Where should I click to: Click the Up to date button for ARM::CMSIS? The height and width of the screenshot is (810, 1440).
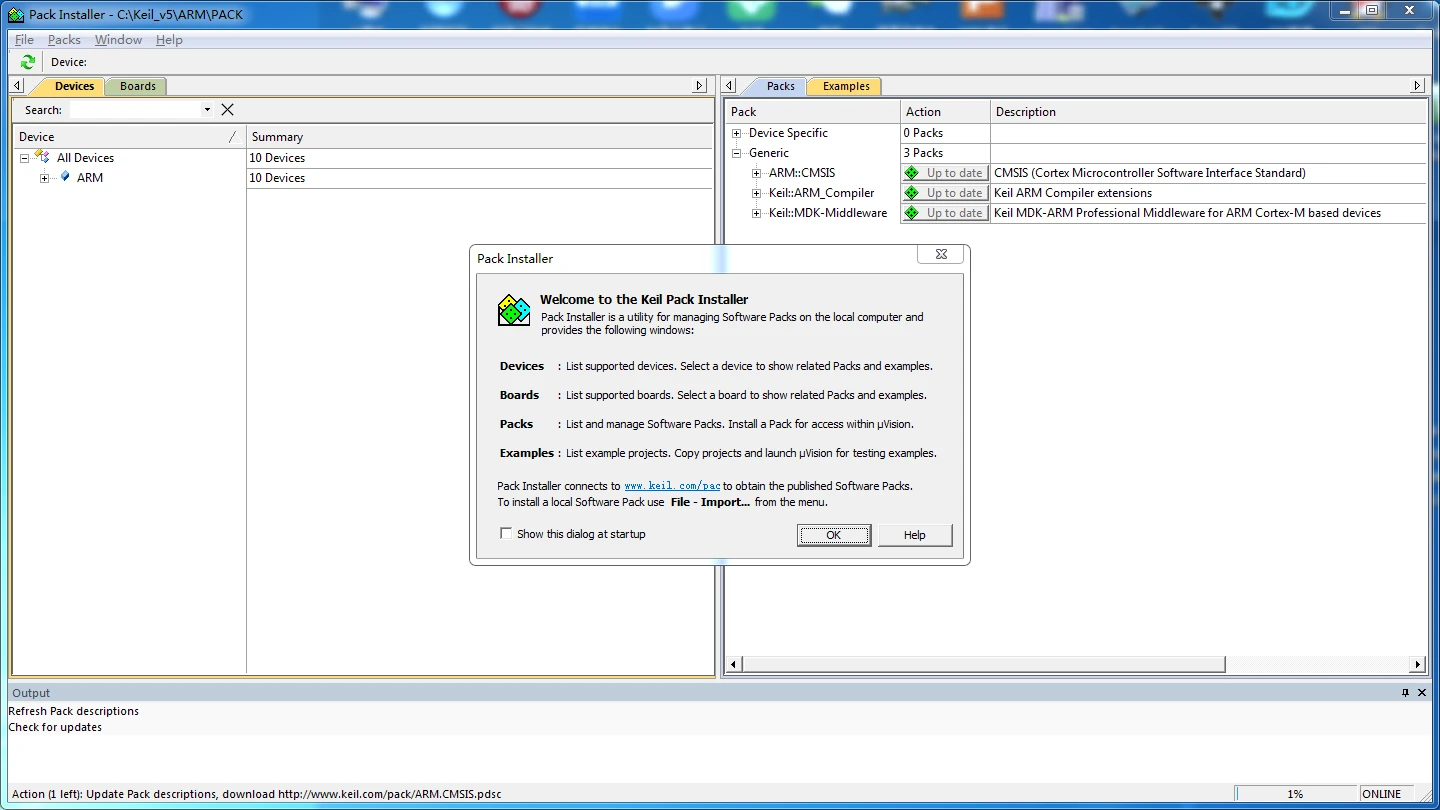pos(945,173)
